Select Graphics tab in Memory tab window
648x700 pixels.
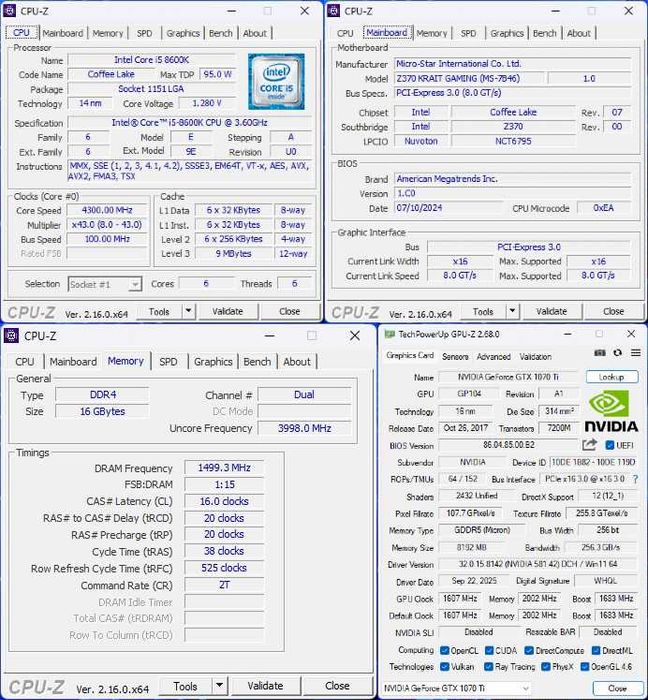(213, 362)
